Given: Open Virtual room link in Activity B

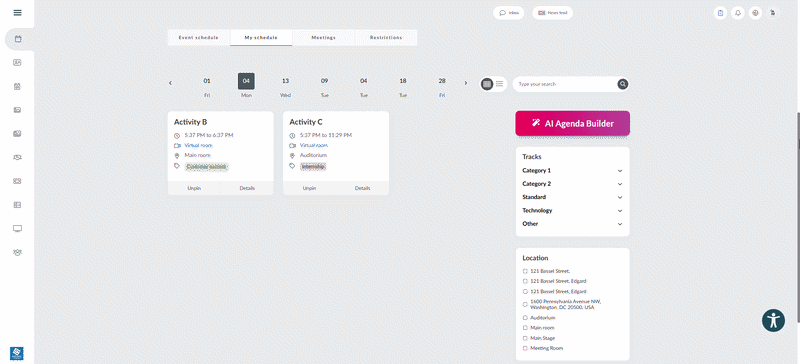Looking at the screenshot, I should [x=198, y=145].
